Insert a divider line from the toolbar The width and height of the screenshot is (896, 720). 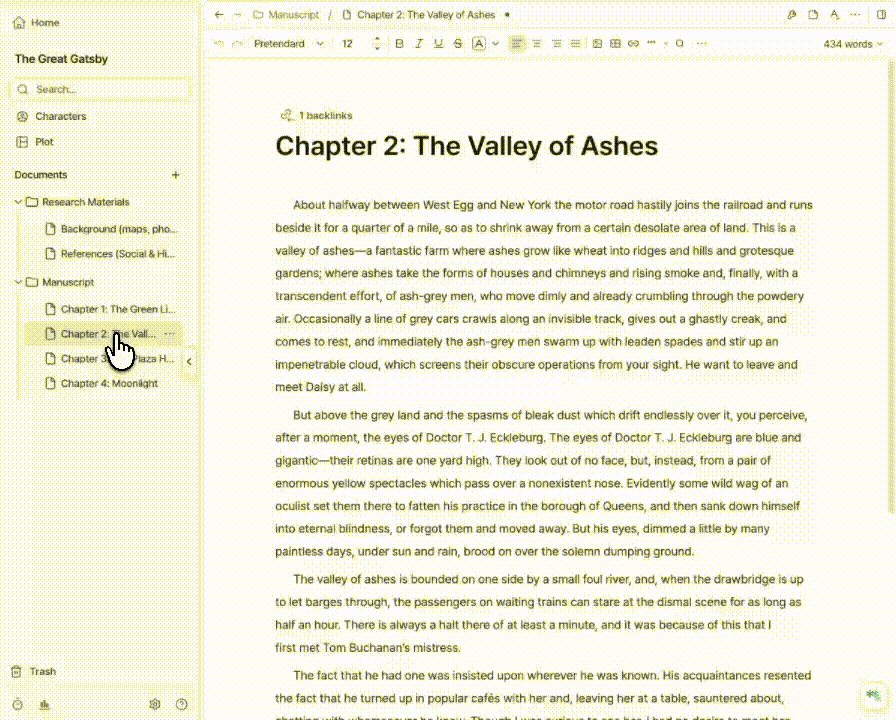point(651,43)
